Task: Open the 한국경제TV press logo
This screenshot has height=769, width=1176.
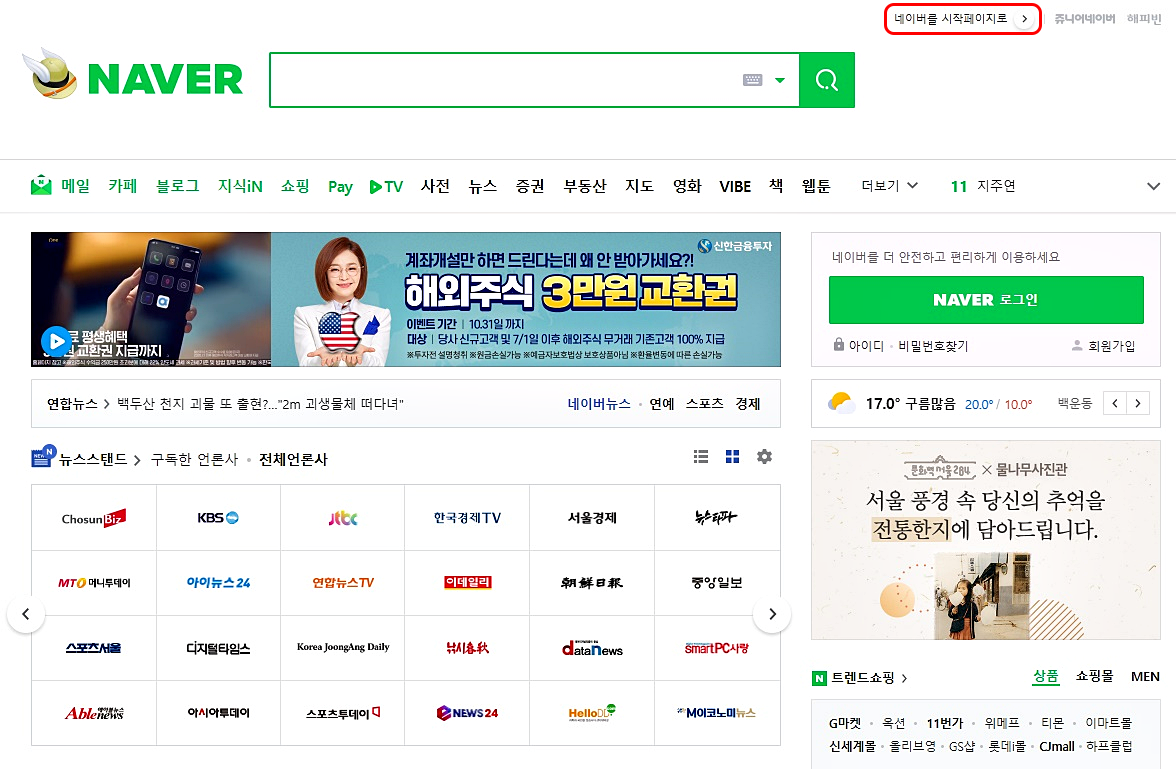Action: [467, 518]
